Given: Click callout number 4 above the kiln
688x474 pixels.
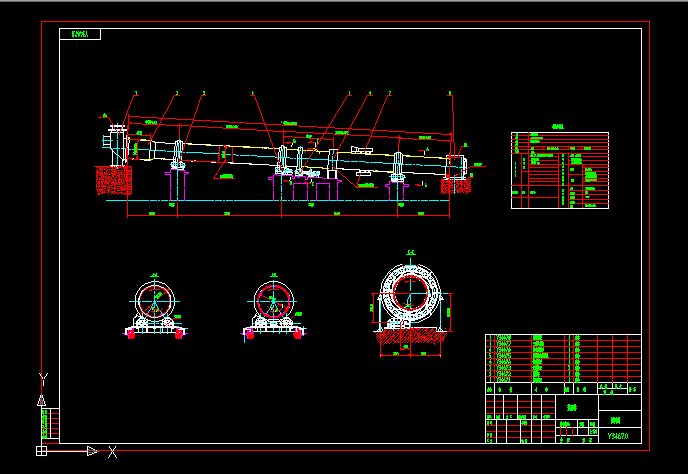Looking at the screenshot, I should coord(369,93).
